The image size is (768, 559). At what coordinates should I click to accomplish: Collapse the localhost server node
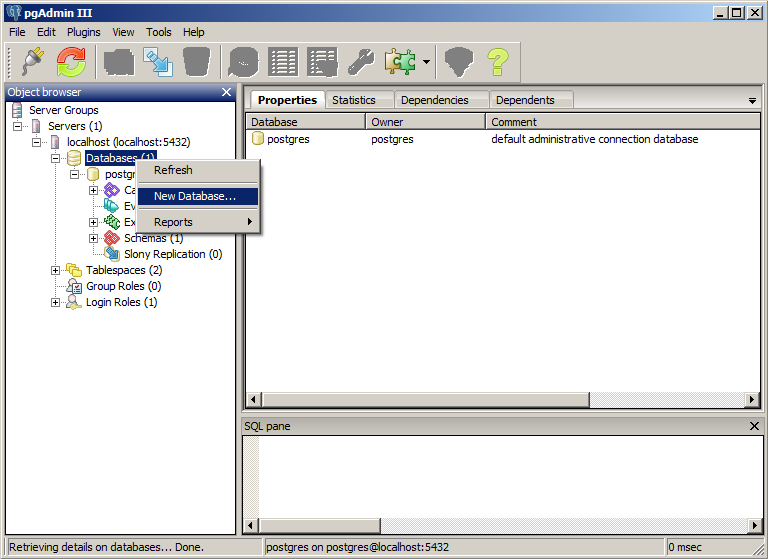coord(37,142)
